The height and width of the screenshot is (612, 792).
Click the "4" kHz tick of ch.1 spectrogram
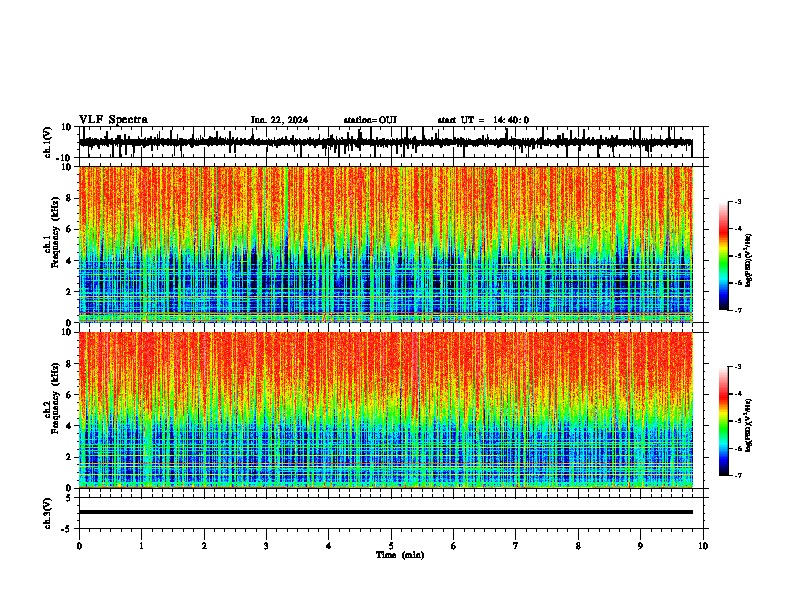(x=70, y=261)
